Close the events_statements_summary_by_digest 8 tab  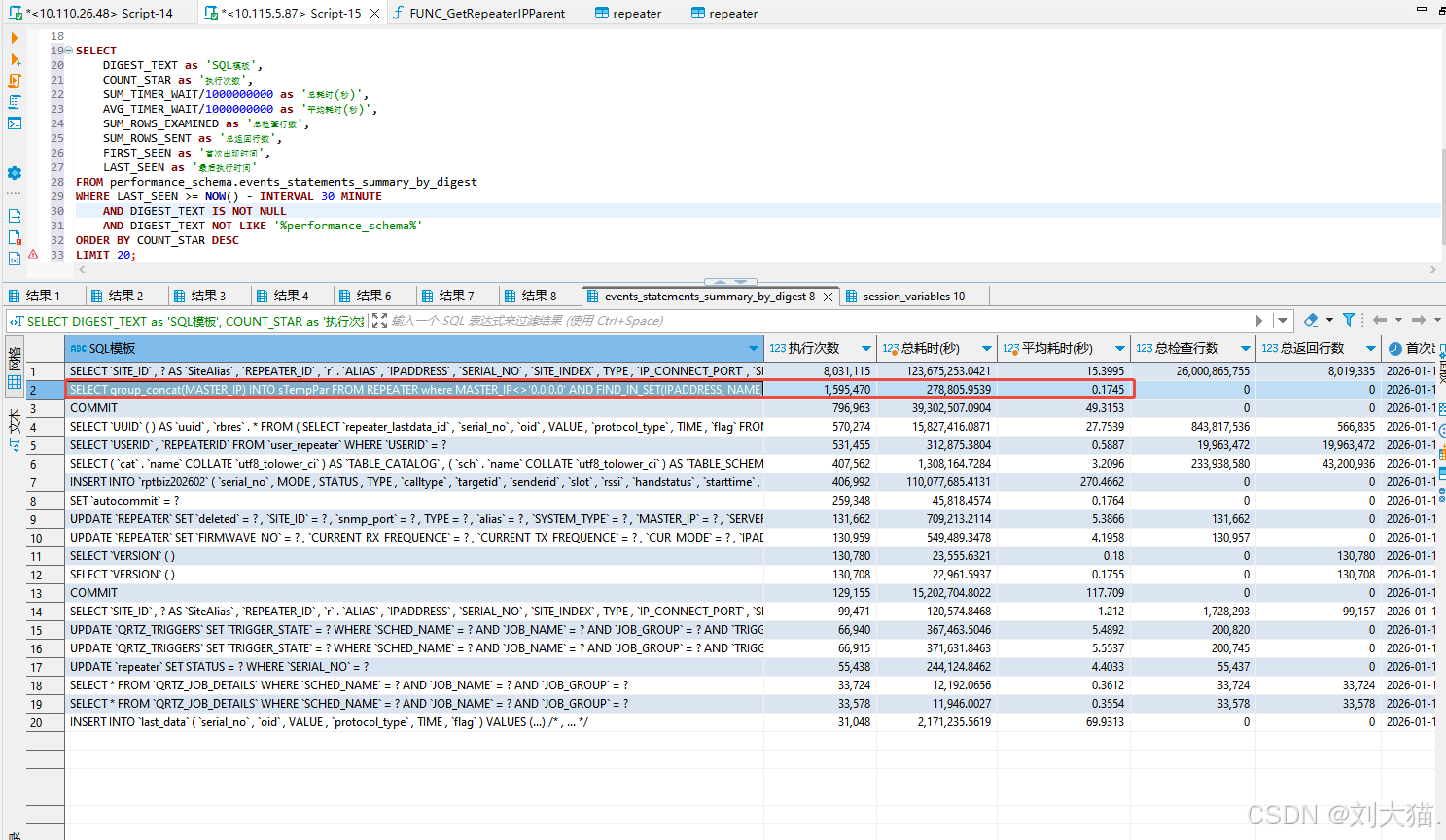829,297
